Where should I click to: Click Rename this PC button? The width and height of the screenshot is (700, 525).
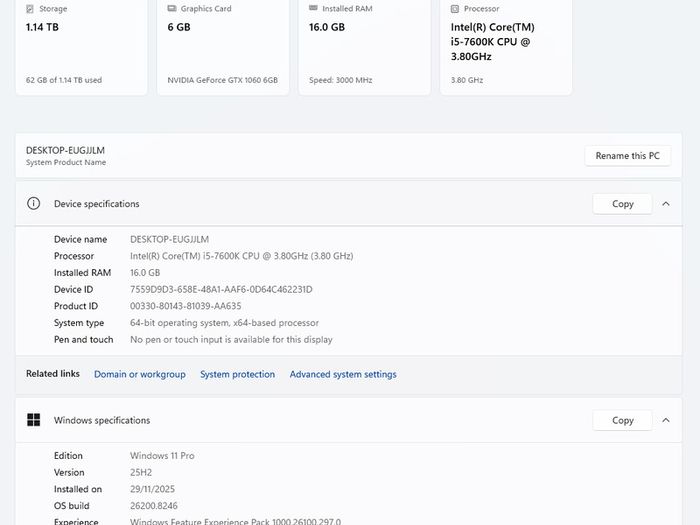[627, 156]
